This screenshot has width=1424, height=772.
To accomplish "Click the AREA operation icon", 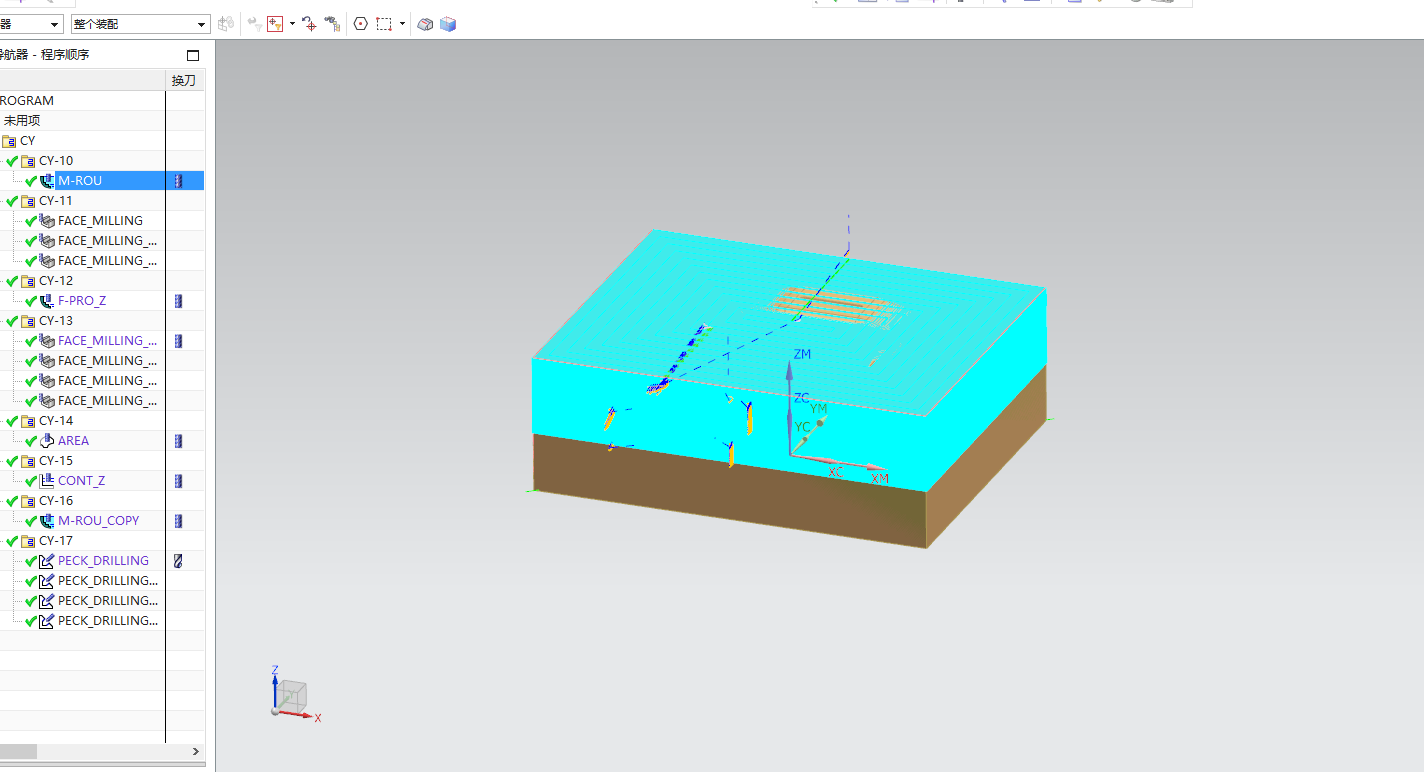I will (47, 441).
